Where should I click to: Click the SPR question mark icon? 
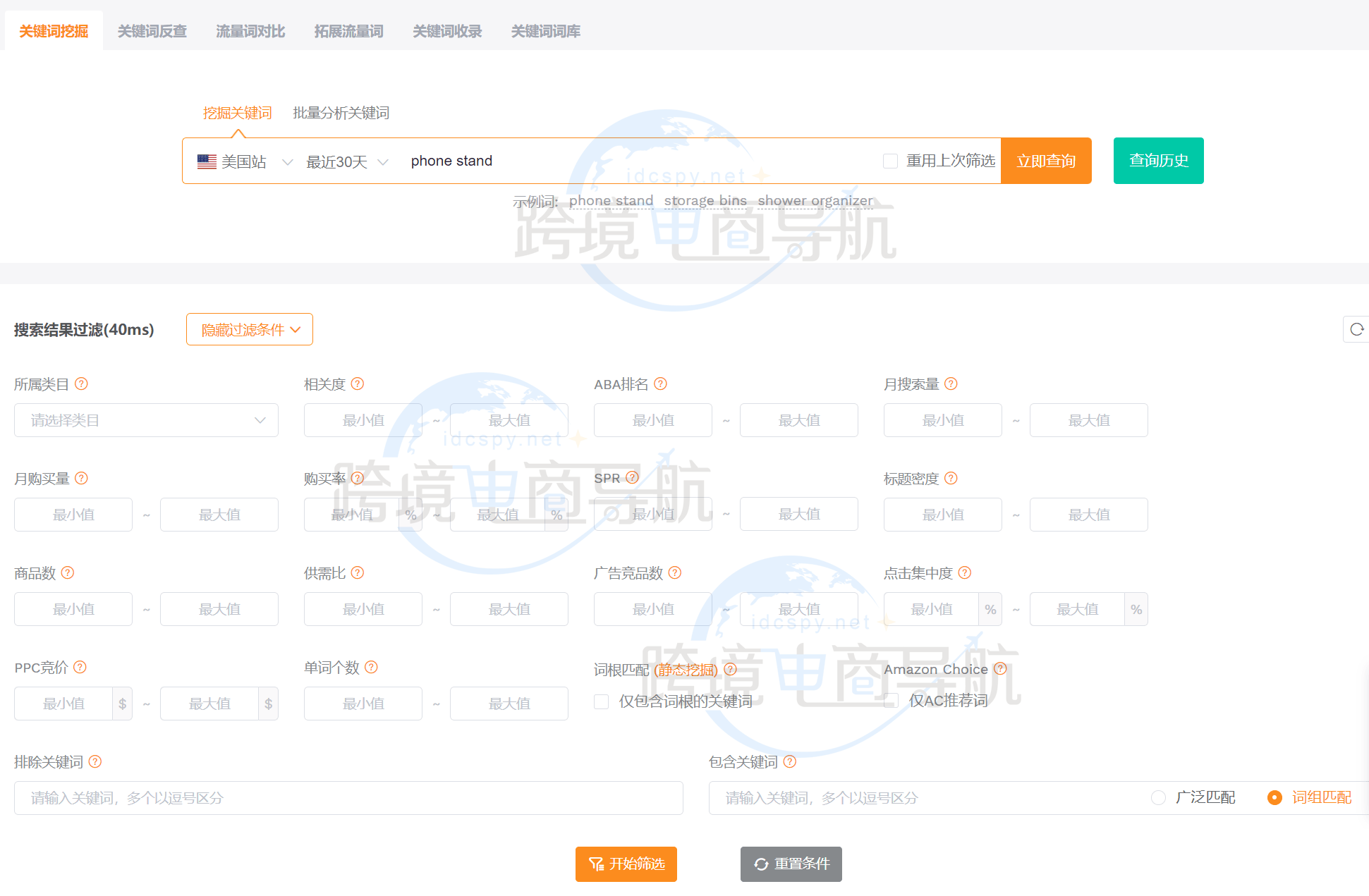tap(633, 478)
